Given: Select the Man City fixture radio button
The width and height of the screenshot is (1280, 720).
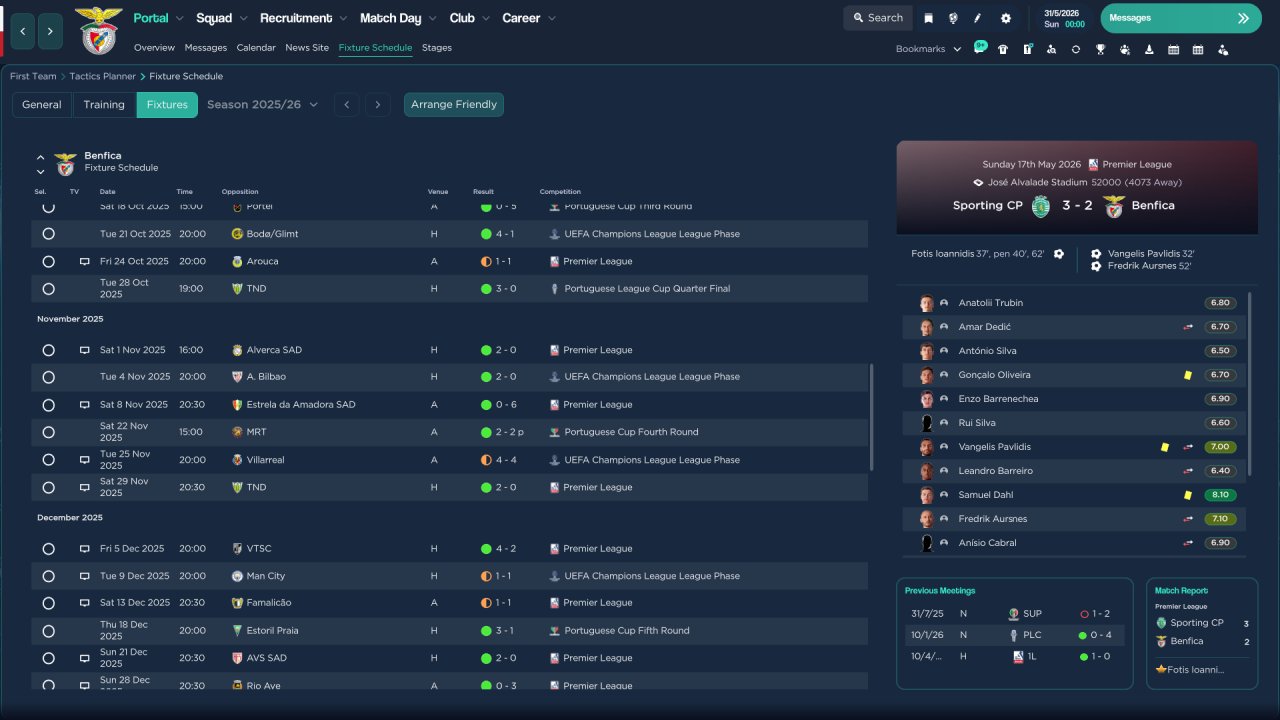Looking at the screenshot, I should (x=48, y=576).
